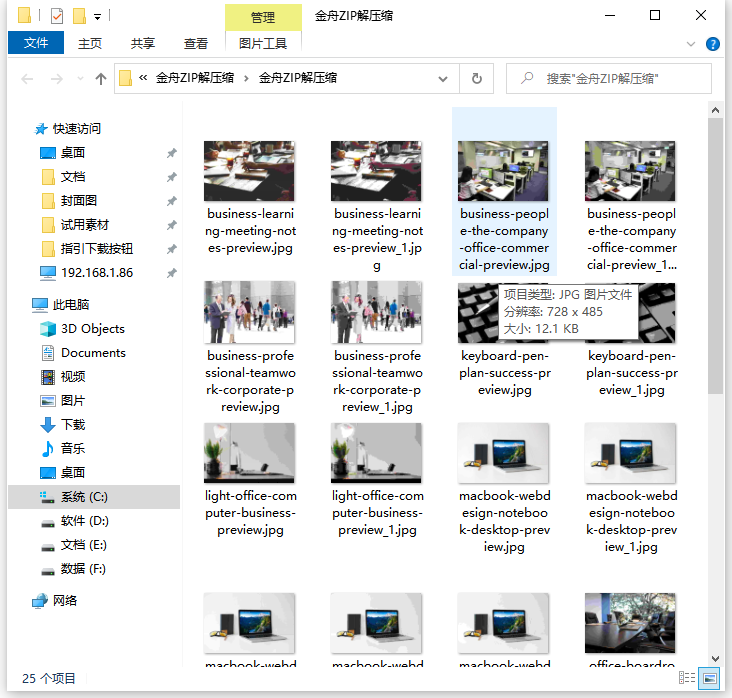Image resolution: width=732 pixels, height=698 pixels.
Task: Open the 图片 library
Action: [73, 401]
